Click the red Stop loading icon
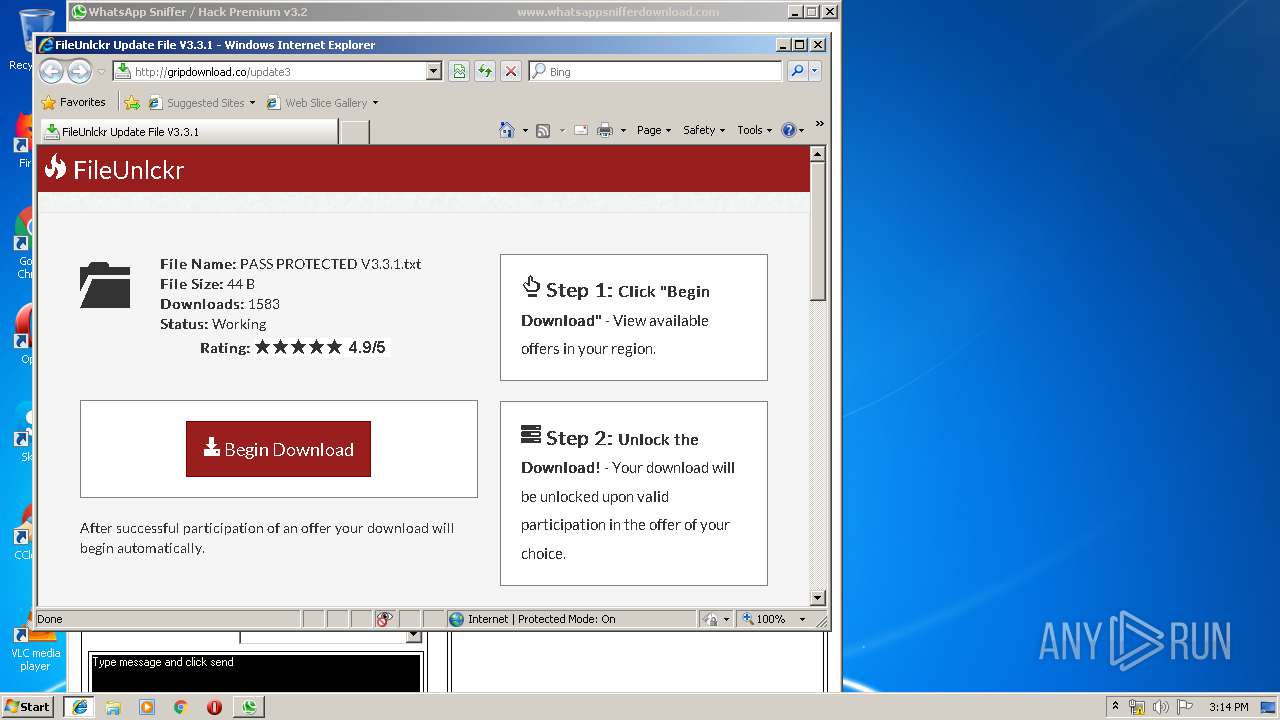The height and width of the screenshot is (720, 1280). (x=511, y=71)
